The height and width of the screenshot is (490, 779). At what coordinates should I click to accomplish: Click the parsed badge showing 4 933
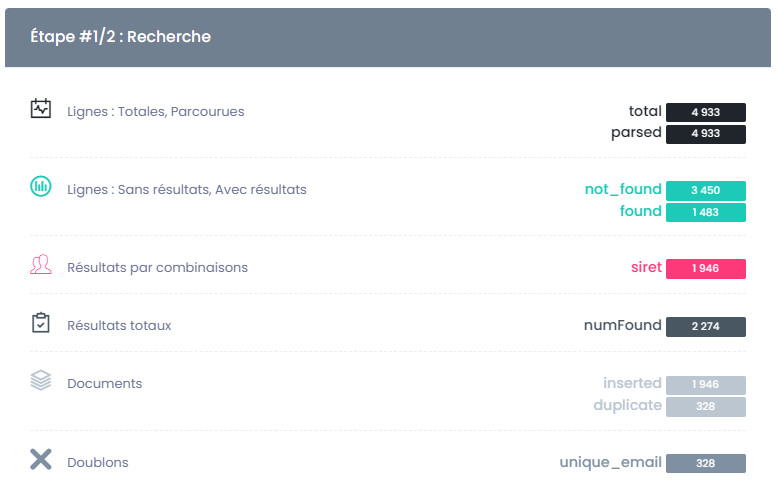[705, 133]
